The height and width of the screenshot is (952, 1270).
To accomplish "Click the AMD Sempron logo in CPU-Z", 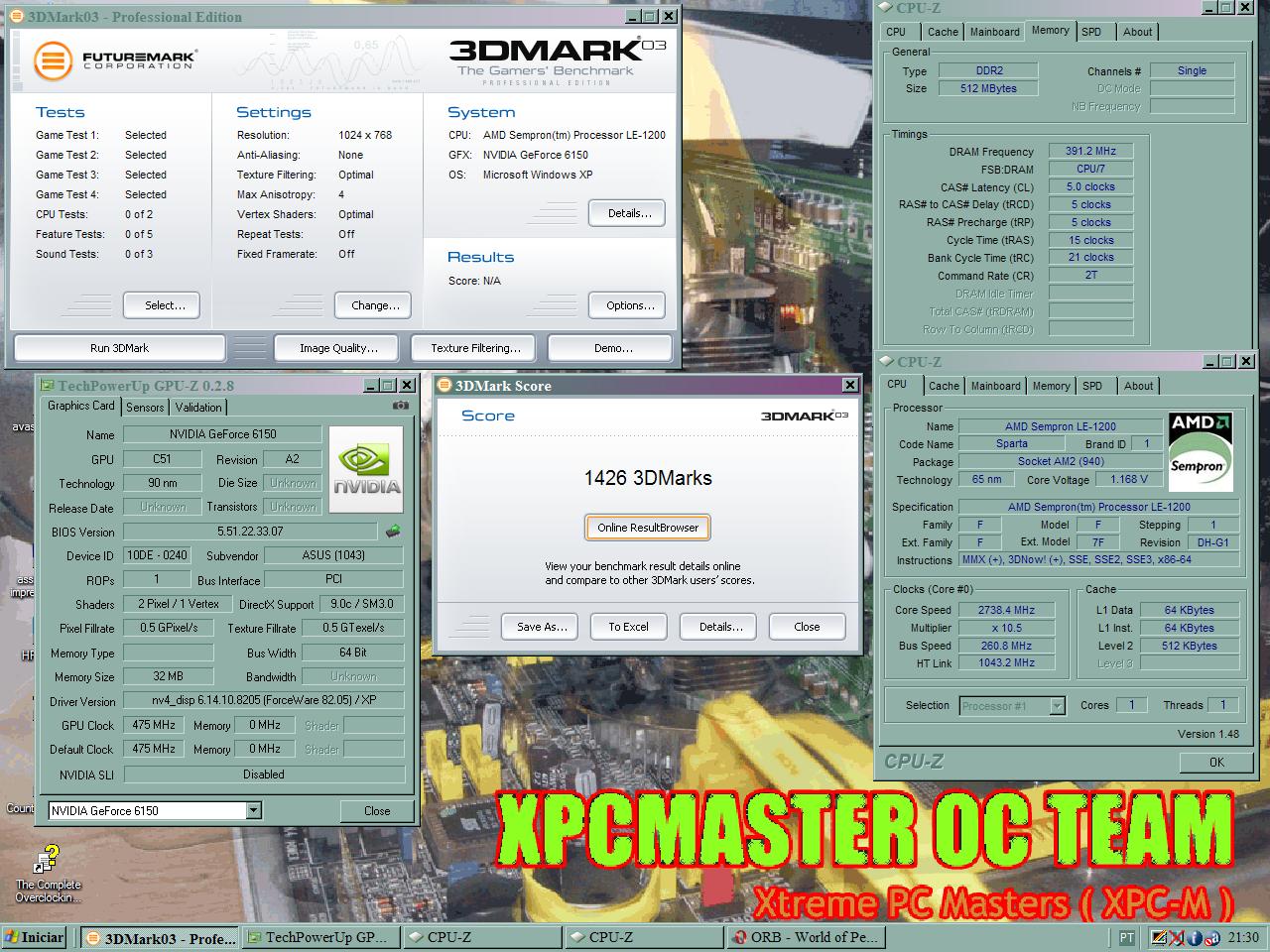I will click(x=1201, y=451).
